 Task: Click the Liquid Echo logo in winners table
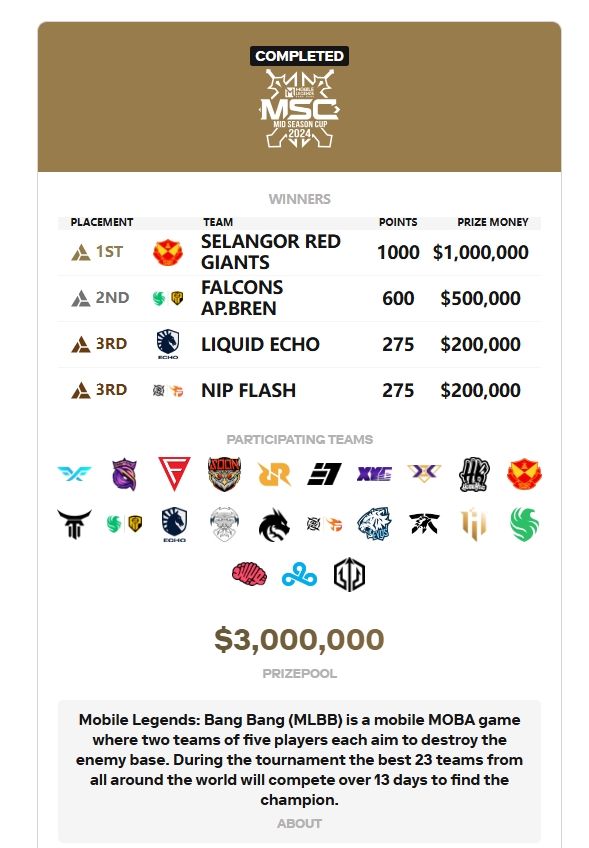(168, 344)
